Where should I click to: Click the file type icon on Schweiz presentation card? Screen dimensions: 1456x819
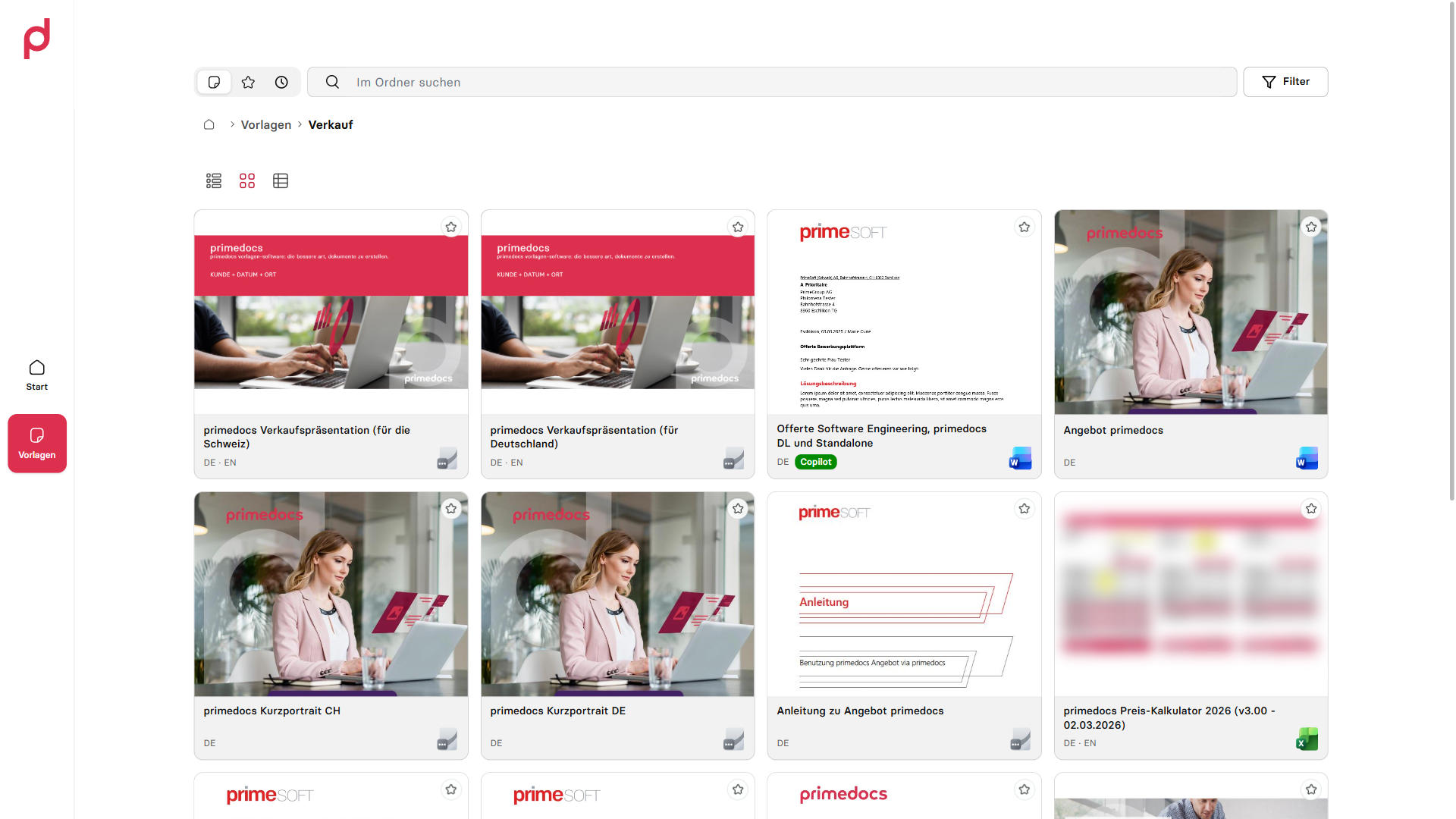447,459
